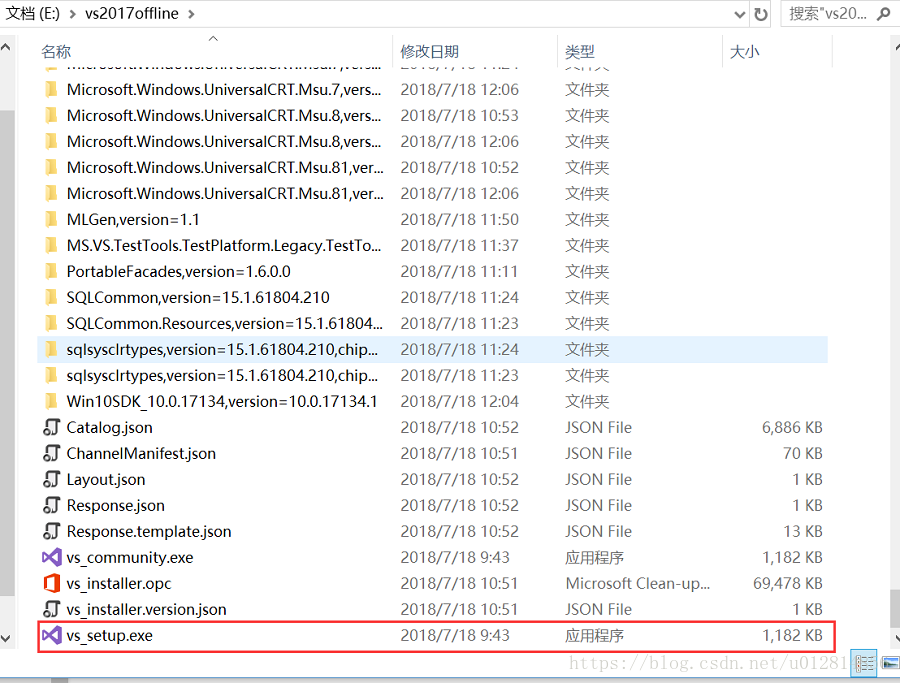Click the Win10SDK_10.0.17134 folder icon
The height and width of the screenshot is (683, 900).
(52, 401)
